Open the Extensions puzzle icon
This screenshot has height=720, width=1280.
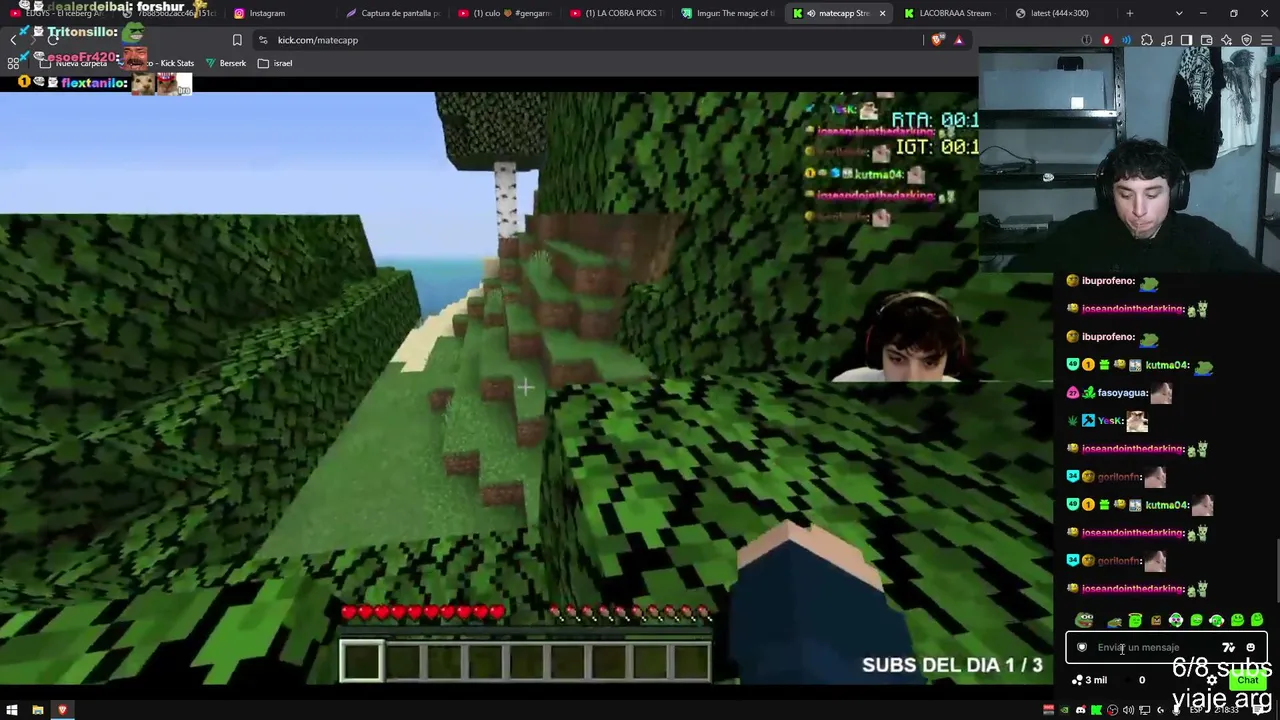[x=1147, y=40]
